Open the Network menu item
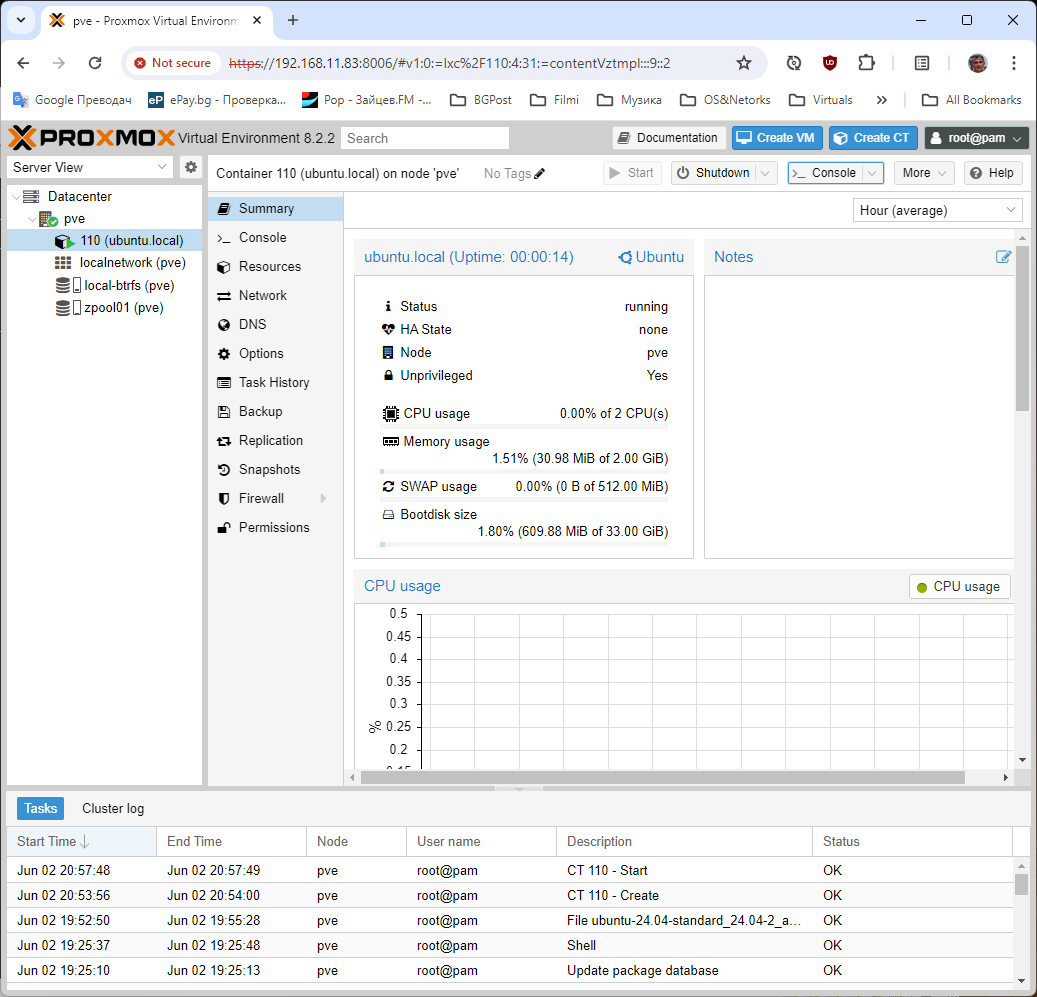Screen dimensions: 1037x997 pyautogui.click(x=276, y=296)
